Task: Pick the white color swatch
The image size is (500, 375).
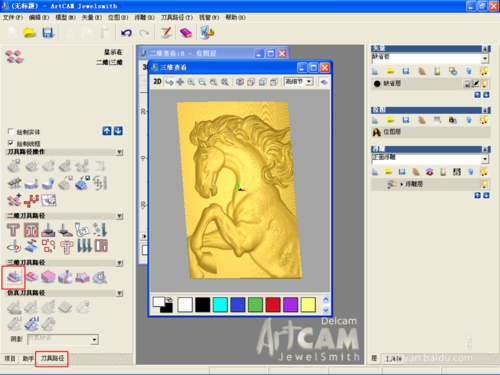Action: point(185,305)
